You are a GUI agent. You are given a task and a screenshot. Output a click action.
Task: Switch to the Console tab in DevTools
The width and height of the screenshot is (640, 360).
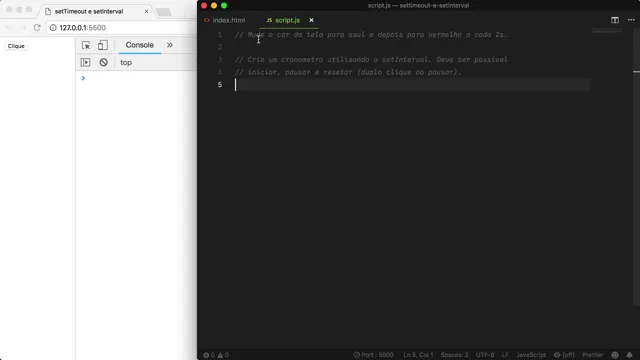tap(140, 45)
